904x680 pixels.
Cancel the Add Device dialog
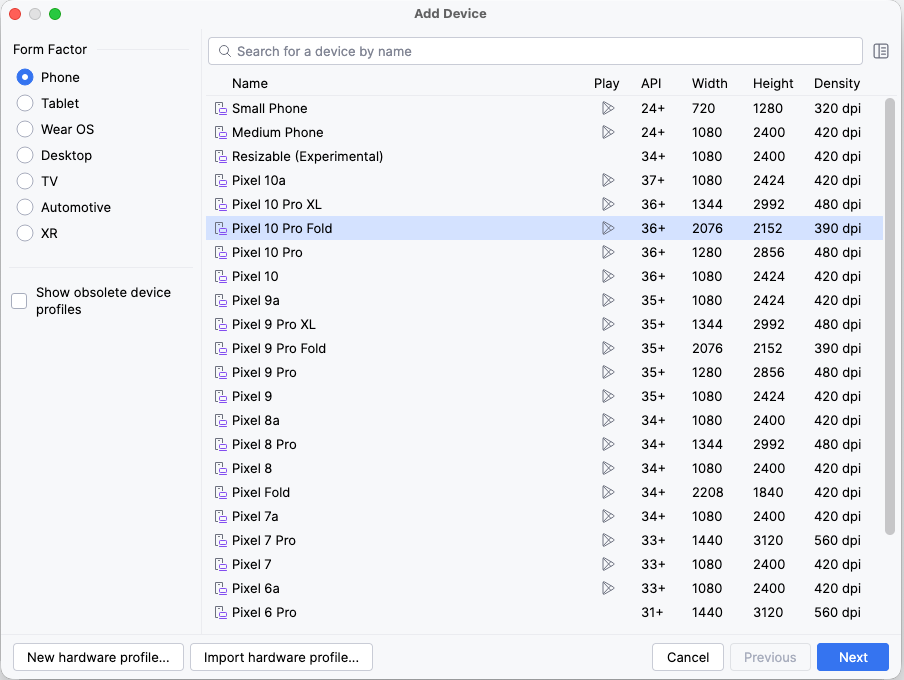(x=688, y=657)
